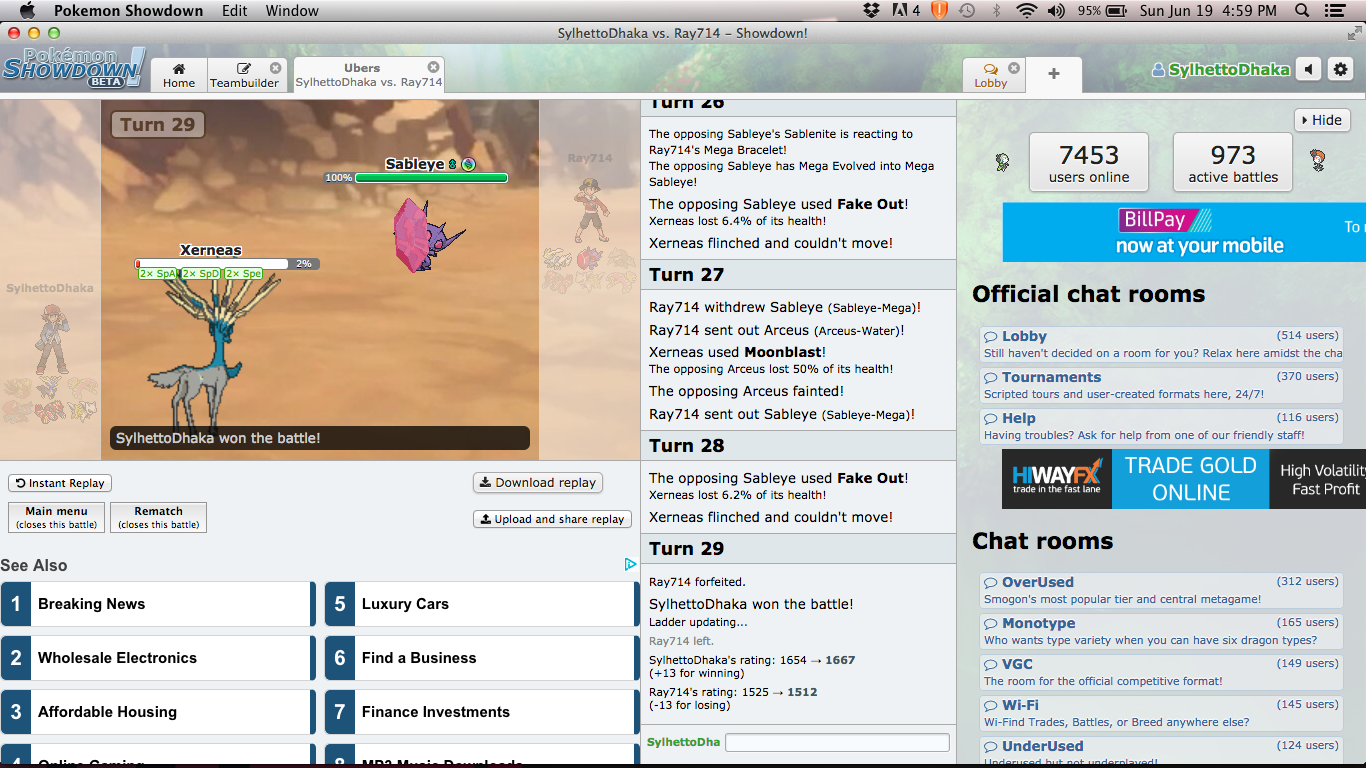The height and width of the screenshot is (768, 1366).
Task: Open the Window menu
Action: (x=292, y=11)
